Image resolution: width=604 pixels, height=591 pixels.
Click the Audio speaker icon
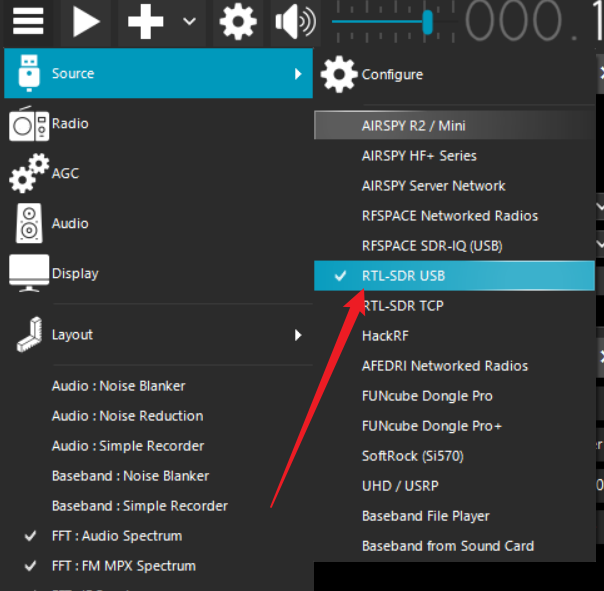[x=28, y=224]
